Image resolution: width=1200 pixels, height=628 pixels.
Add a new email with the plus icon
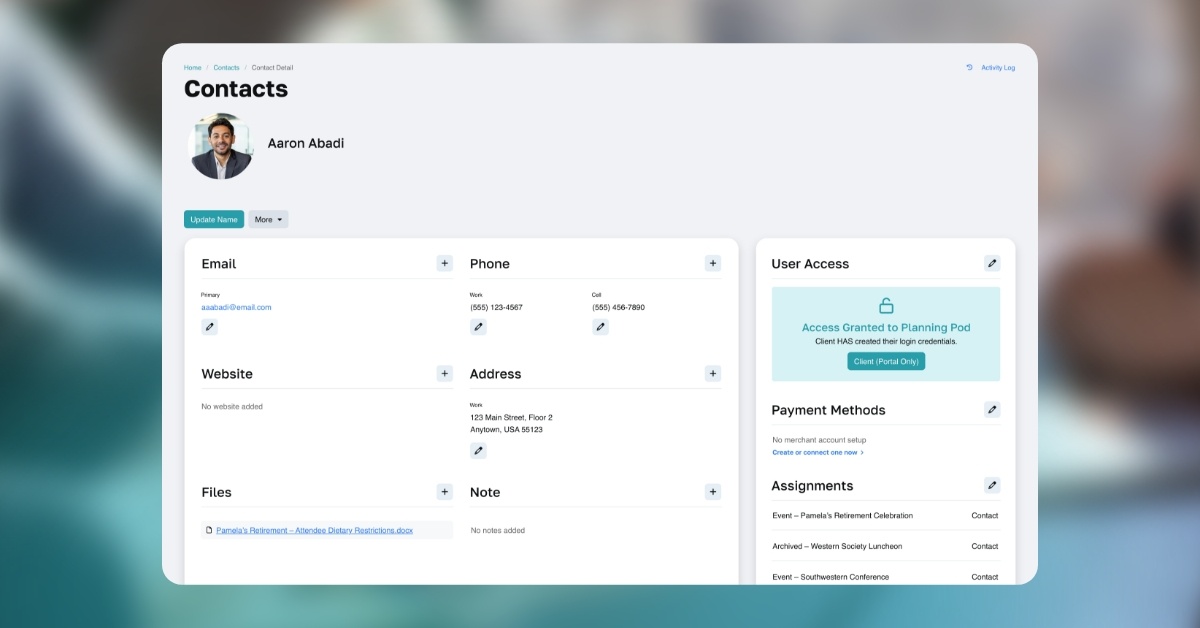[444, 263]
